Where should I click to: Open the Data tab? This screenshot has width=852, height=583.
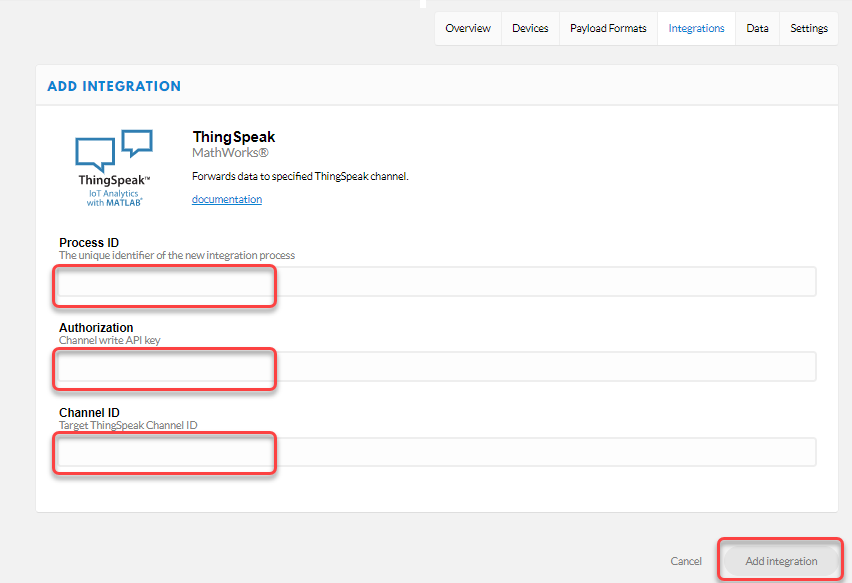(757, 28)
